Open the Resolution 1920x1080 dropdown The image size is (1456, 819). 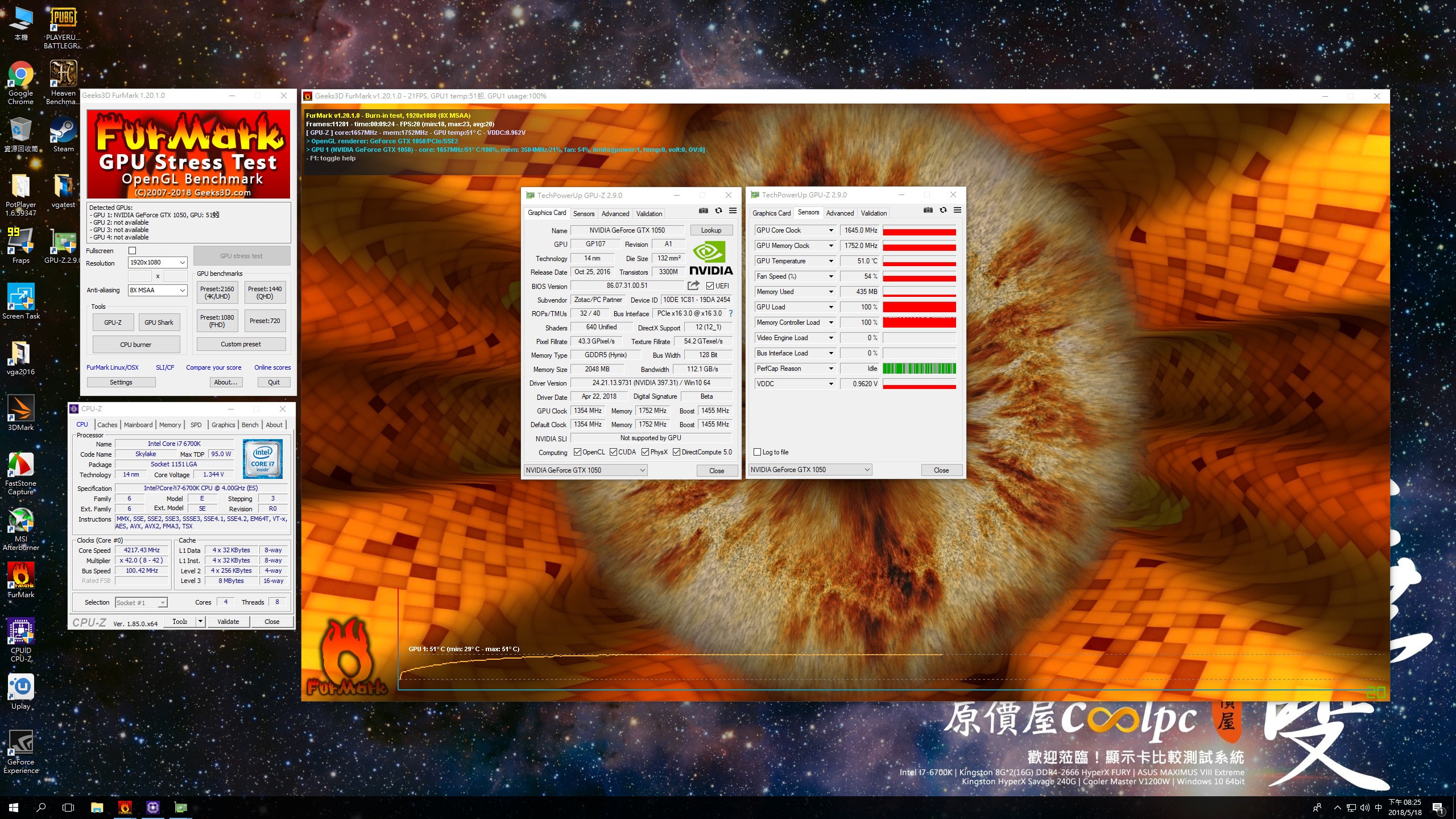point(158,262)
